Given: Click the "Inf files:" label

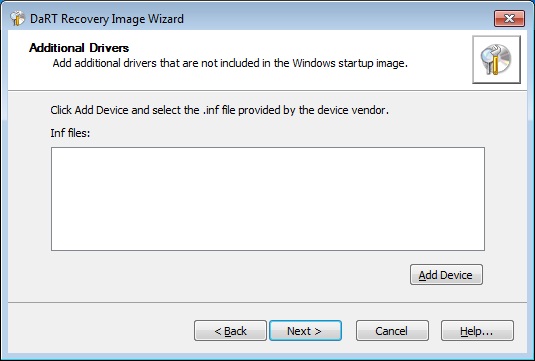Looking at the screenshot, I should point(70,133).
